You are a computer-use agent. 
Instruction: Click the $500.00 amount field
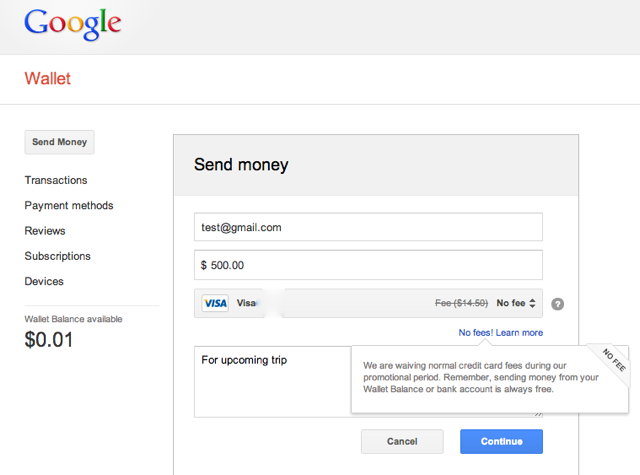(368, 265)
